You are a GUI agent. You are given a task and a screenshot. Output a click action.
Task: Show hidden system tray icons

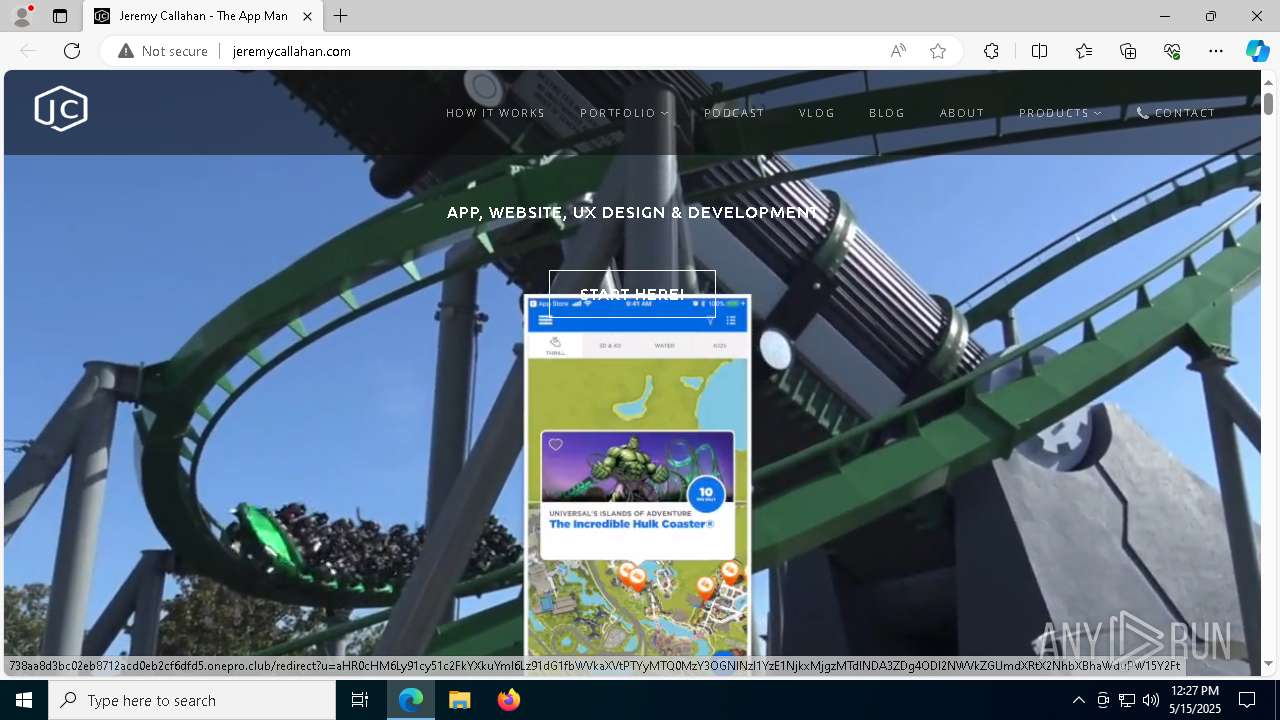tap(1078, 700)
